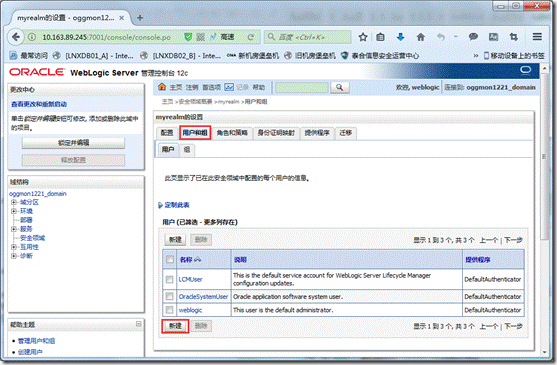Open the [LNXDB01_A] bookmark
Viewport: 557px width, 365px height.
coord(93,55)
